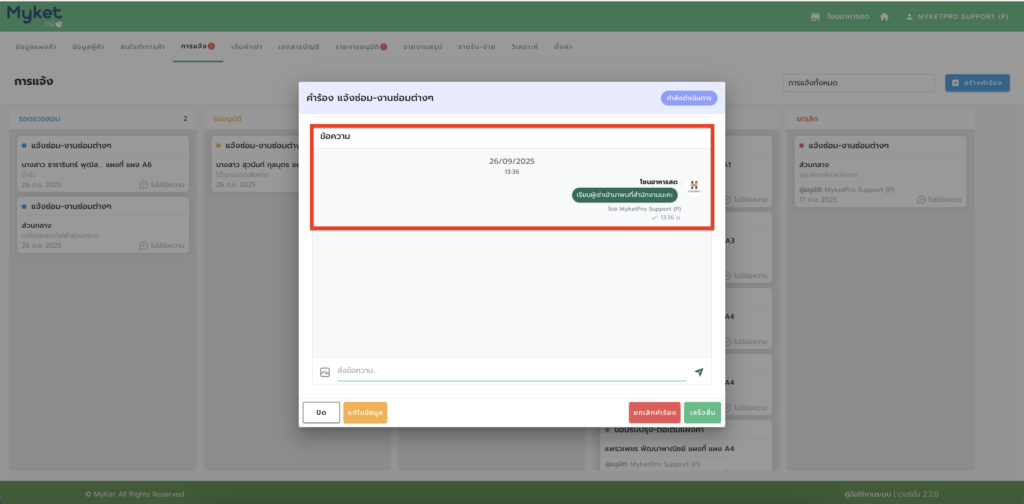Open the การแจ้งทั้งหมด filter dropdown

click(x=858, y=82)
